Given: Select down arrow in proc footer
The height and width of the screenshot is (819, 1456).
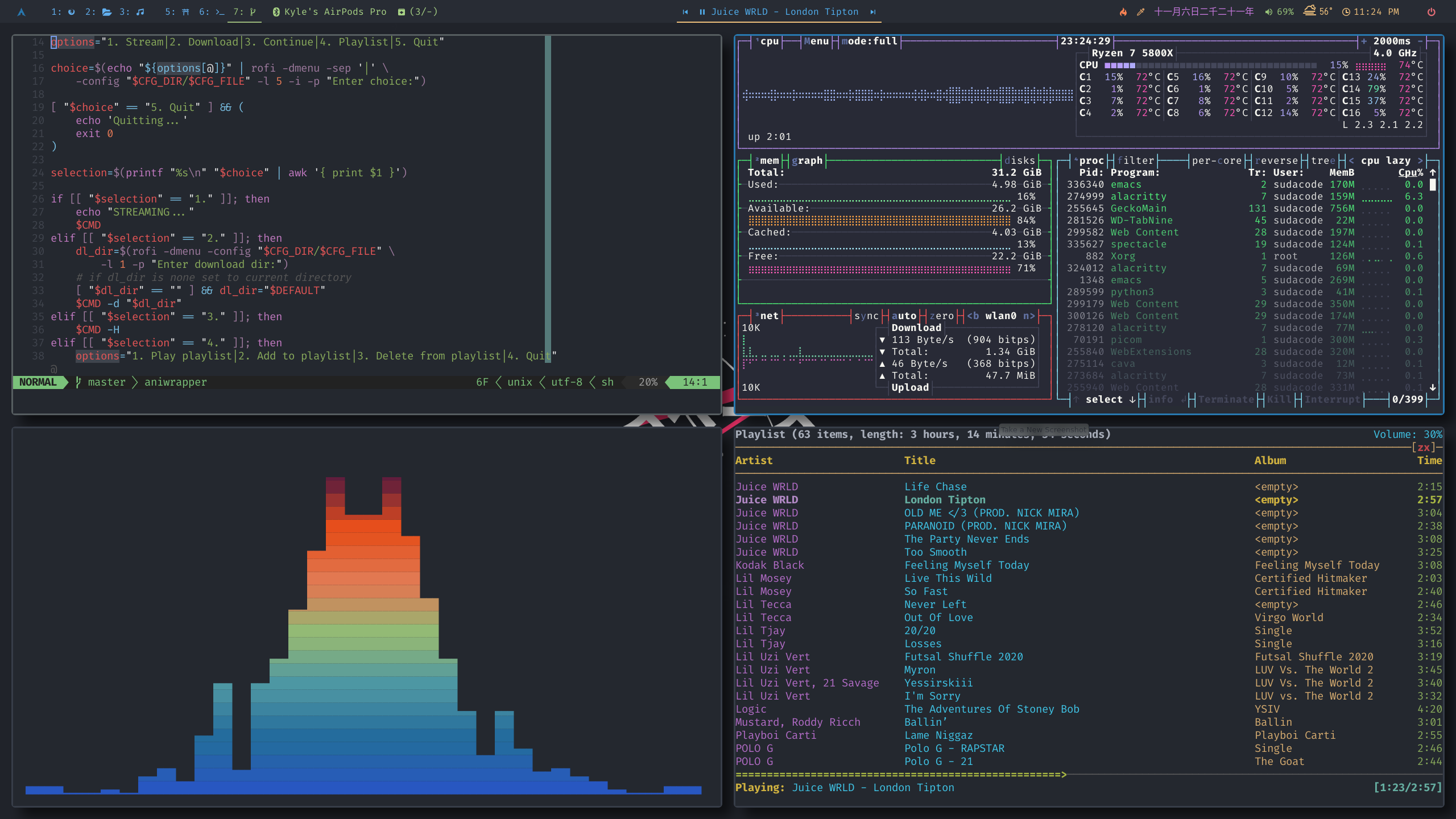Looking at the screenshot, I should [1132, 399].
